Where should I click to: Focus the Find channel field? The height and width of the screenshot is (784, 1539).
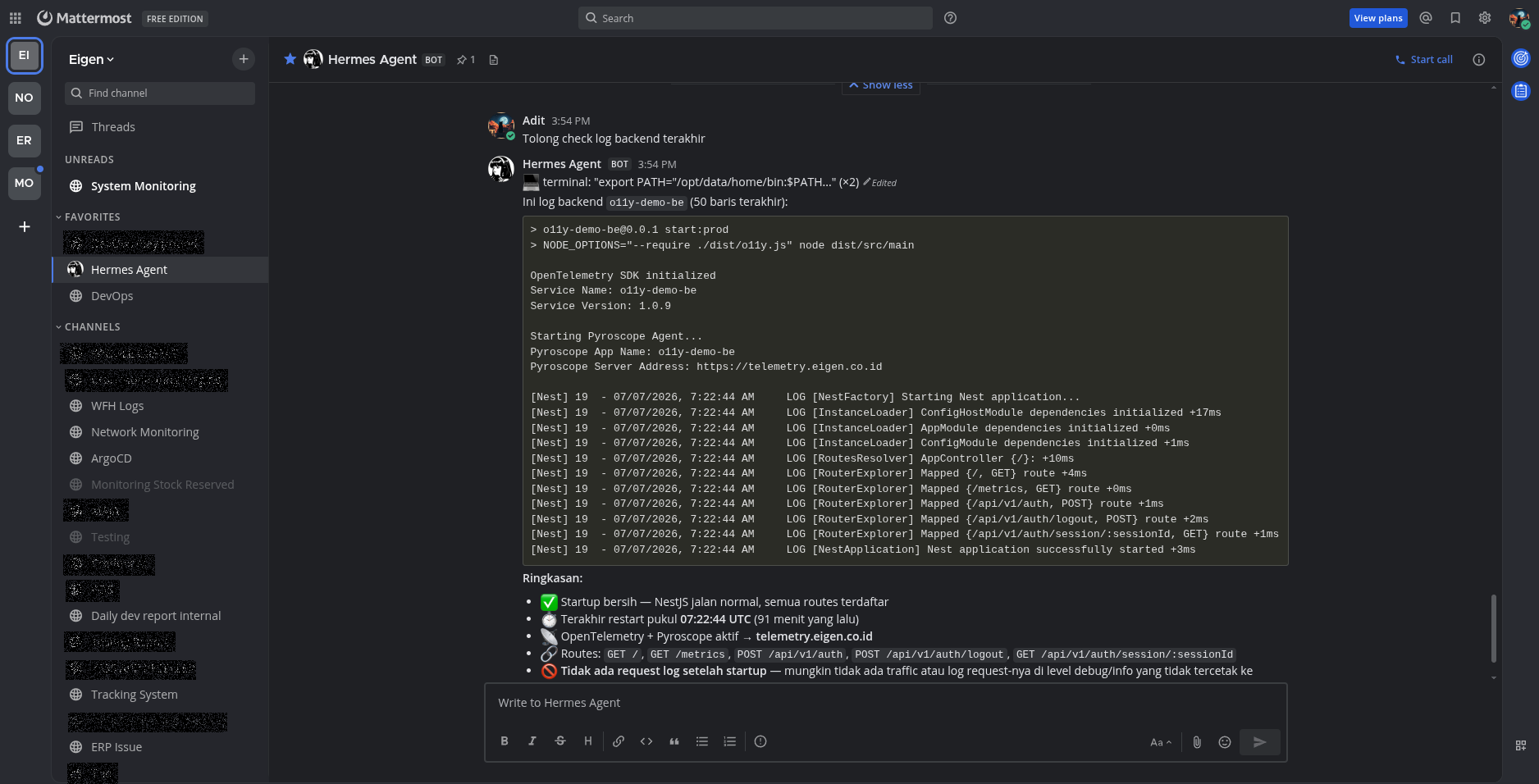coord(160,93)
